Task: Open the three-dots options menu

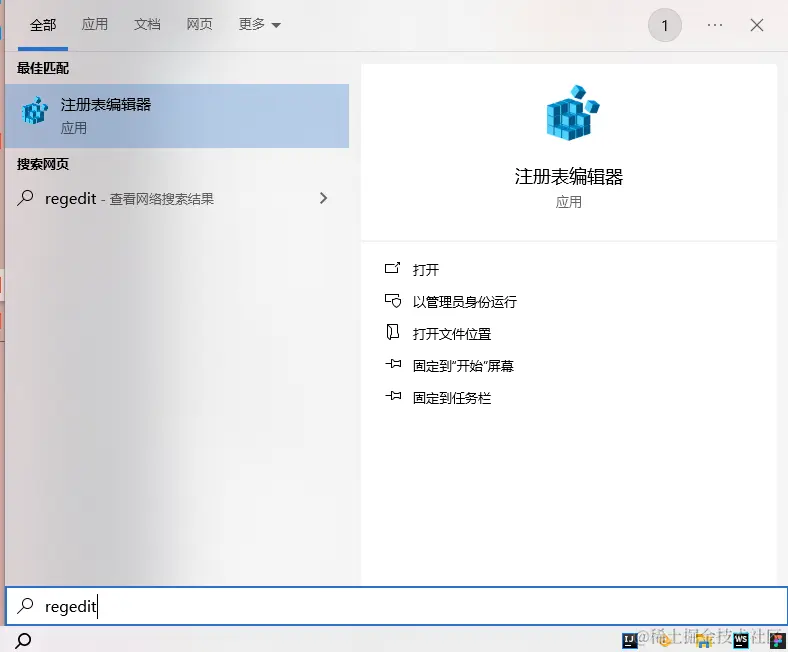Action: [715, 25]
